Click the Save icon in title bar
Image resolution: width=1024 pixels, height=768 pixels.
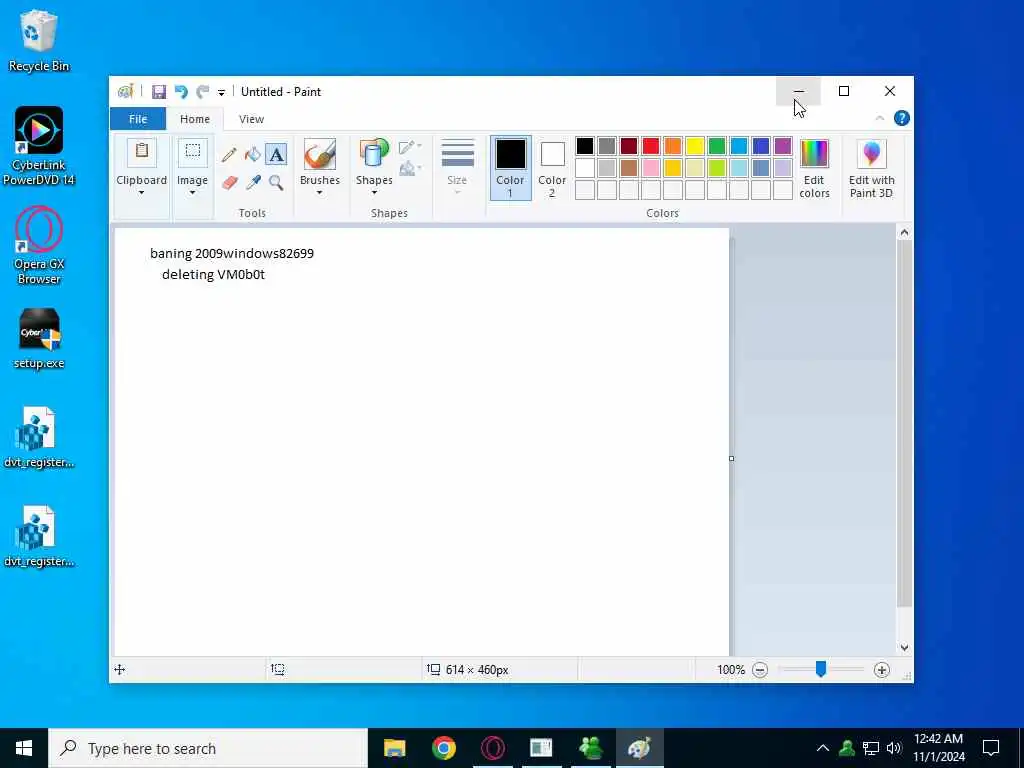click(159, 91)
